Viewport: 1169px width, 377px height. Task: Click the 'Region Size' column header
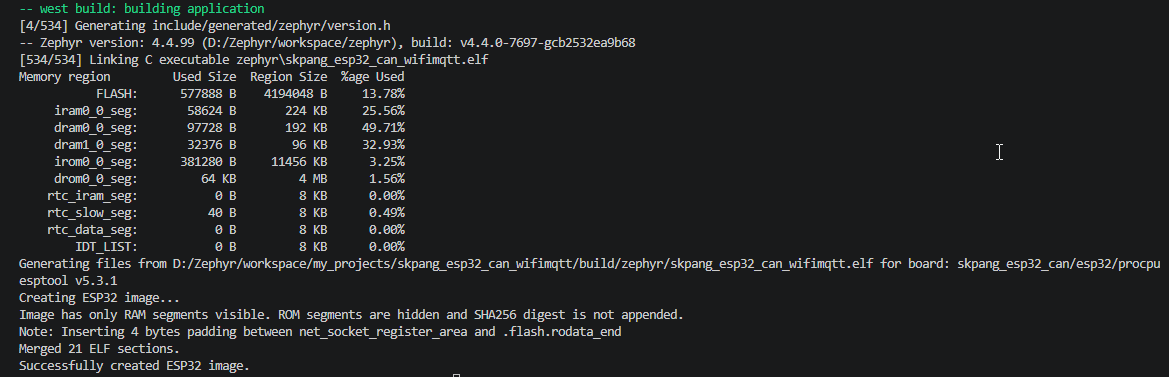tap(289, 77)
